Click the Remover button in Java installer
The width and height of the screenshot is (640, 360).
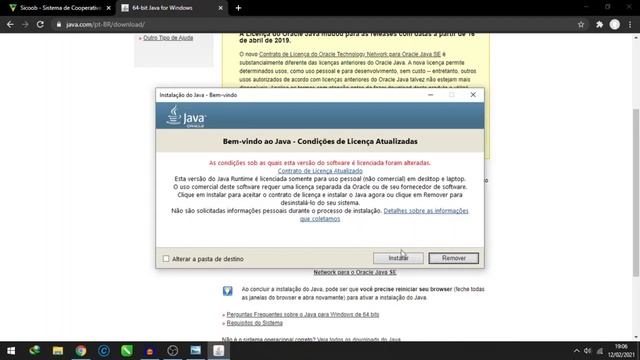(453, 258)
